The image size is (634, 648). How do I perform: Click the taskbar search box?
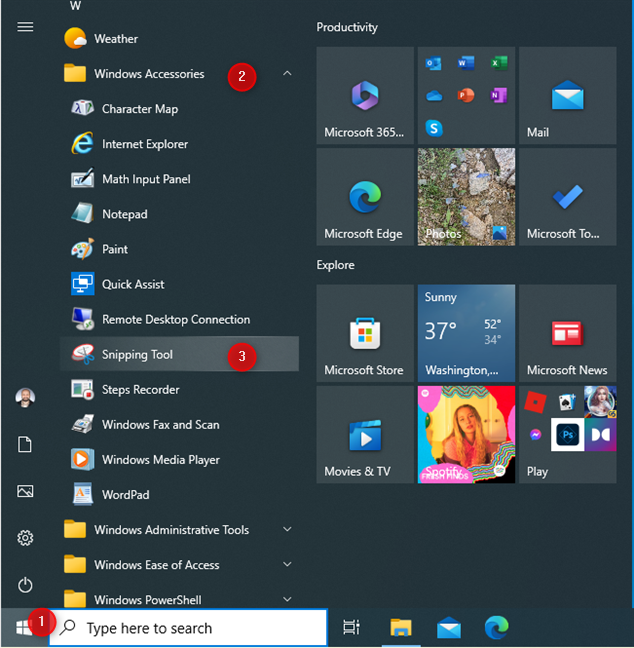(188, 628)
